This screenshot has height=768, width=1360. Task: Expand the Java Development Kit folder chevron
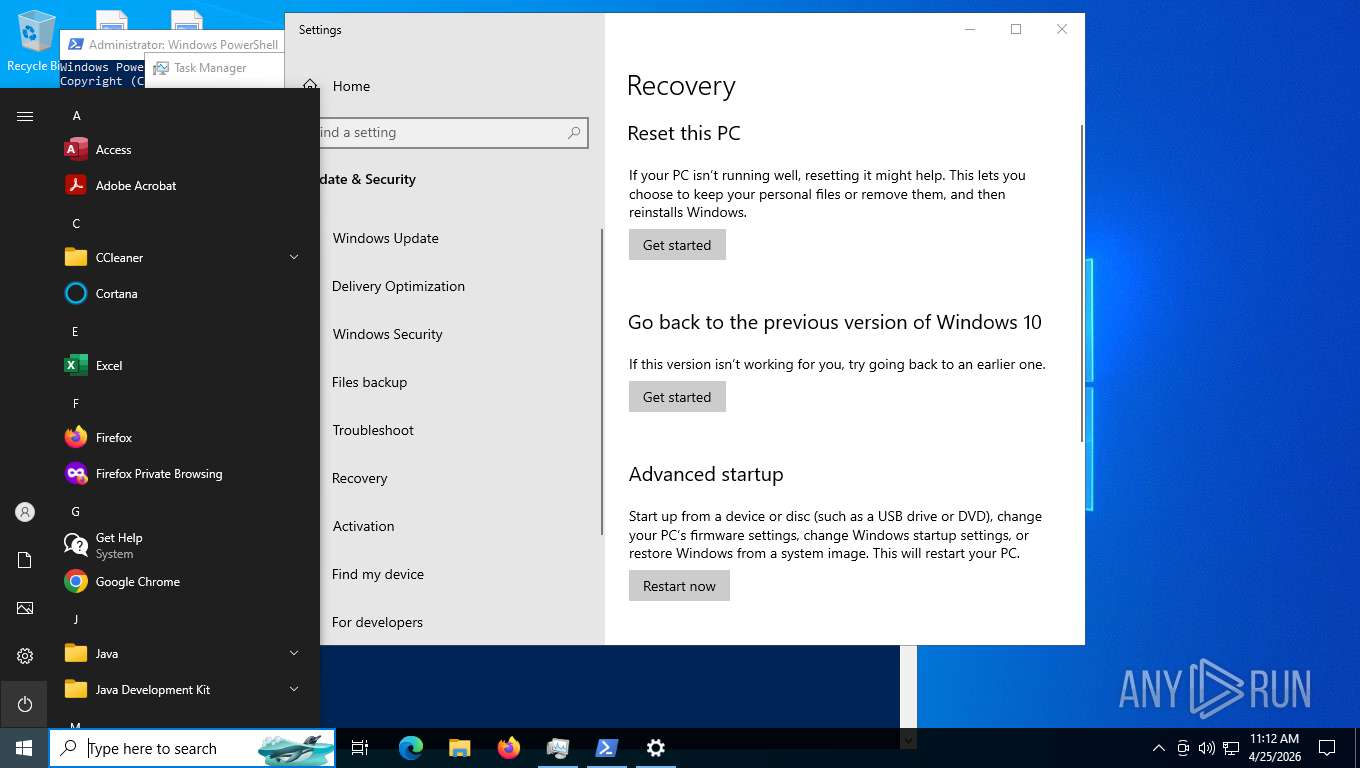point(294,690)
